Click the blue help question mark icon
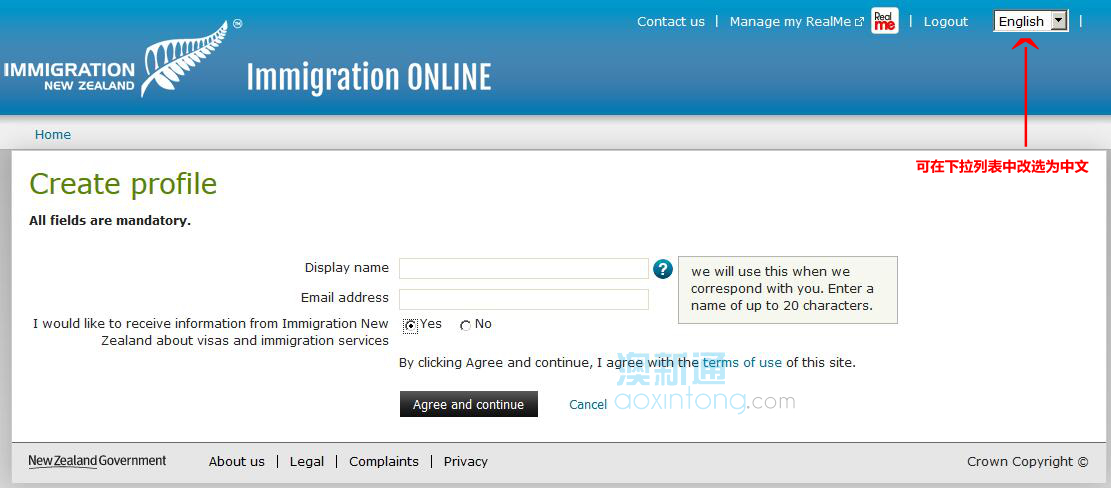 coord(663,269)
